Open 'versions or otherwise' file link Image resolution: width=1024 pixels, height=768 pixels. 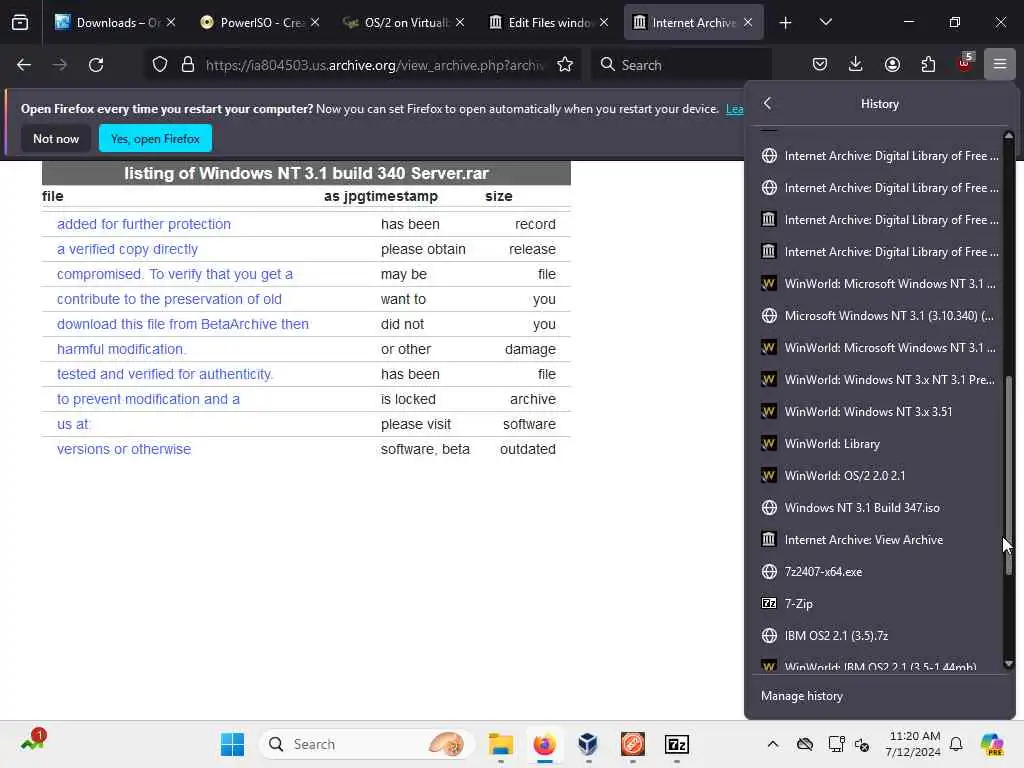[x=124, y=449]
